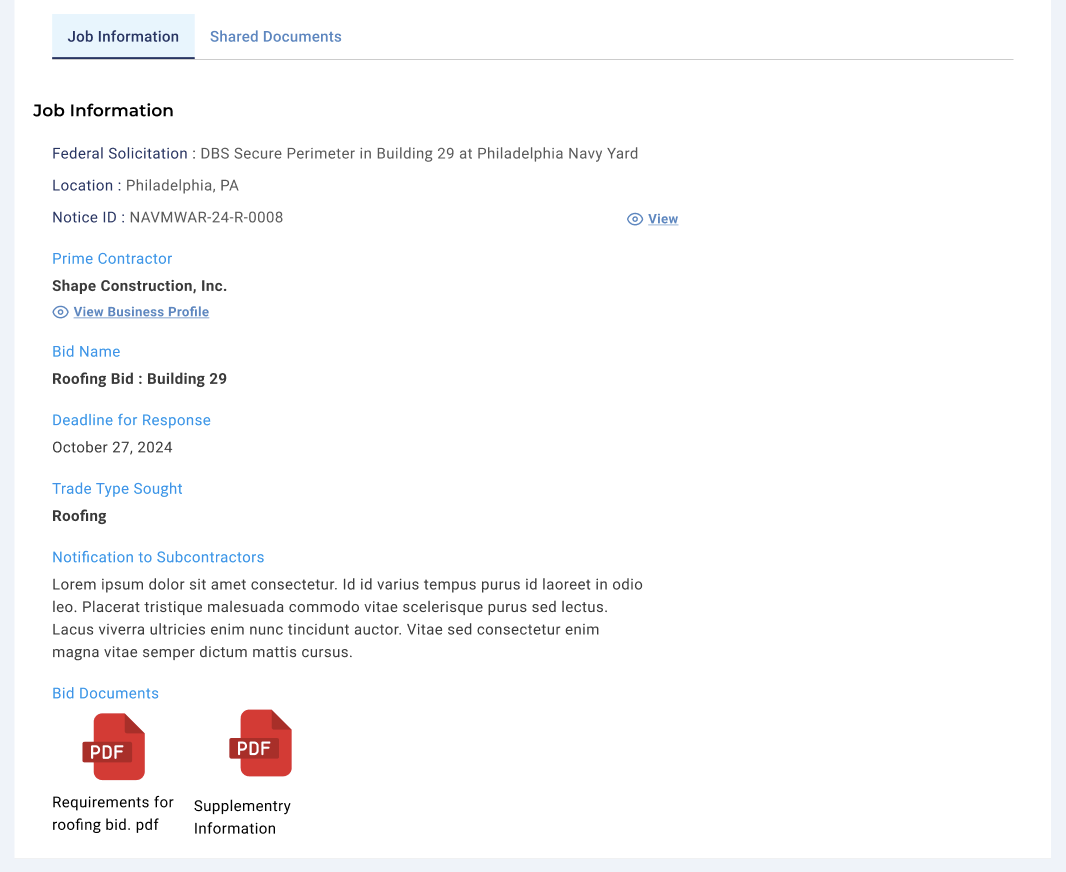Click the Bid Documents section label
The width and height of the screenshot is (1066, 872).
(105, 693)
